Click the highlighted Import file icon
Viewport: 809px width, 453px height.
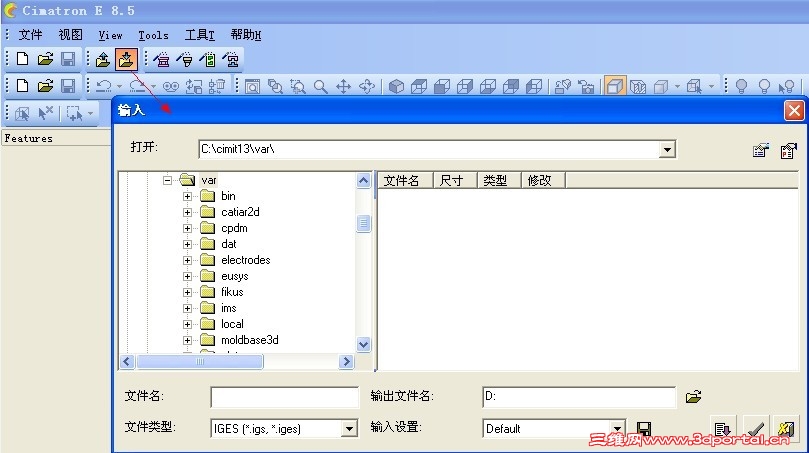(126, 59)
